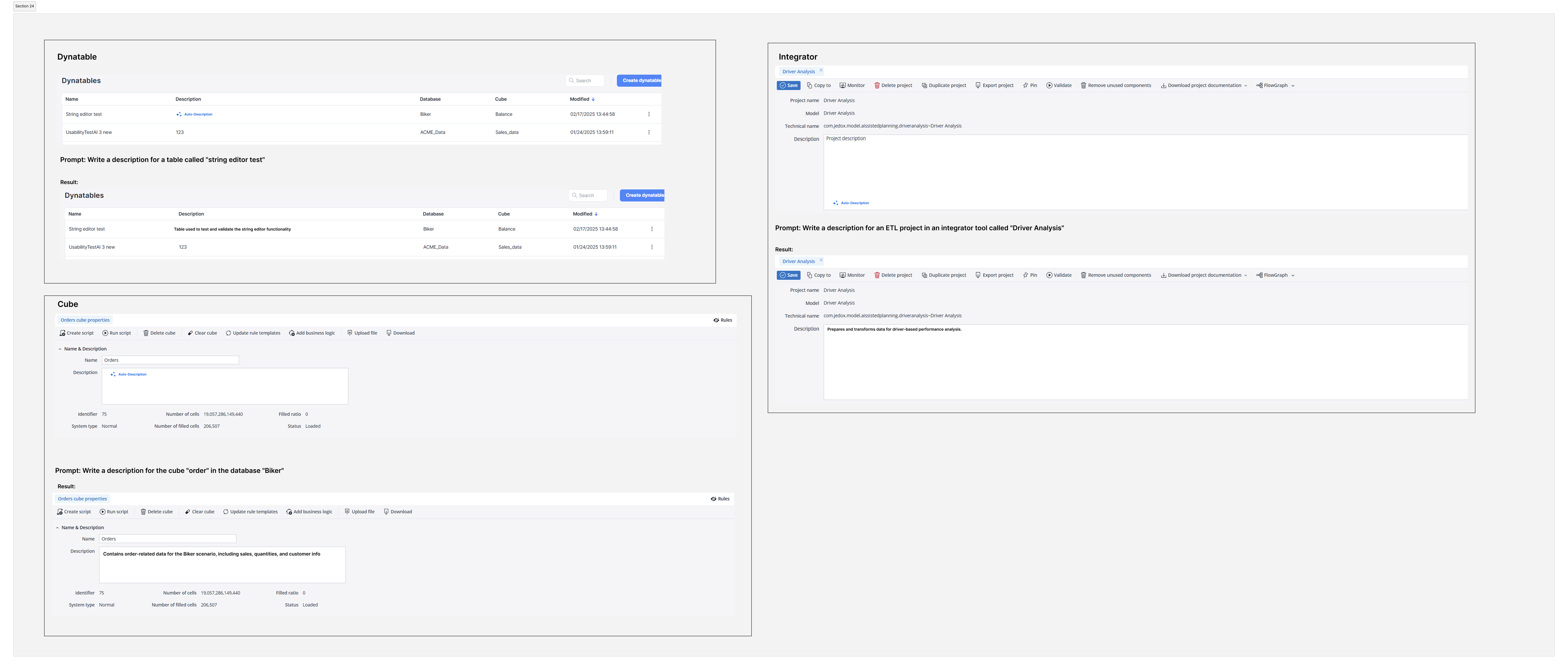
Task: Click Clear cube in the upper Cube toolbar
Action: coord(202,333)
